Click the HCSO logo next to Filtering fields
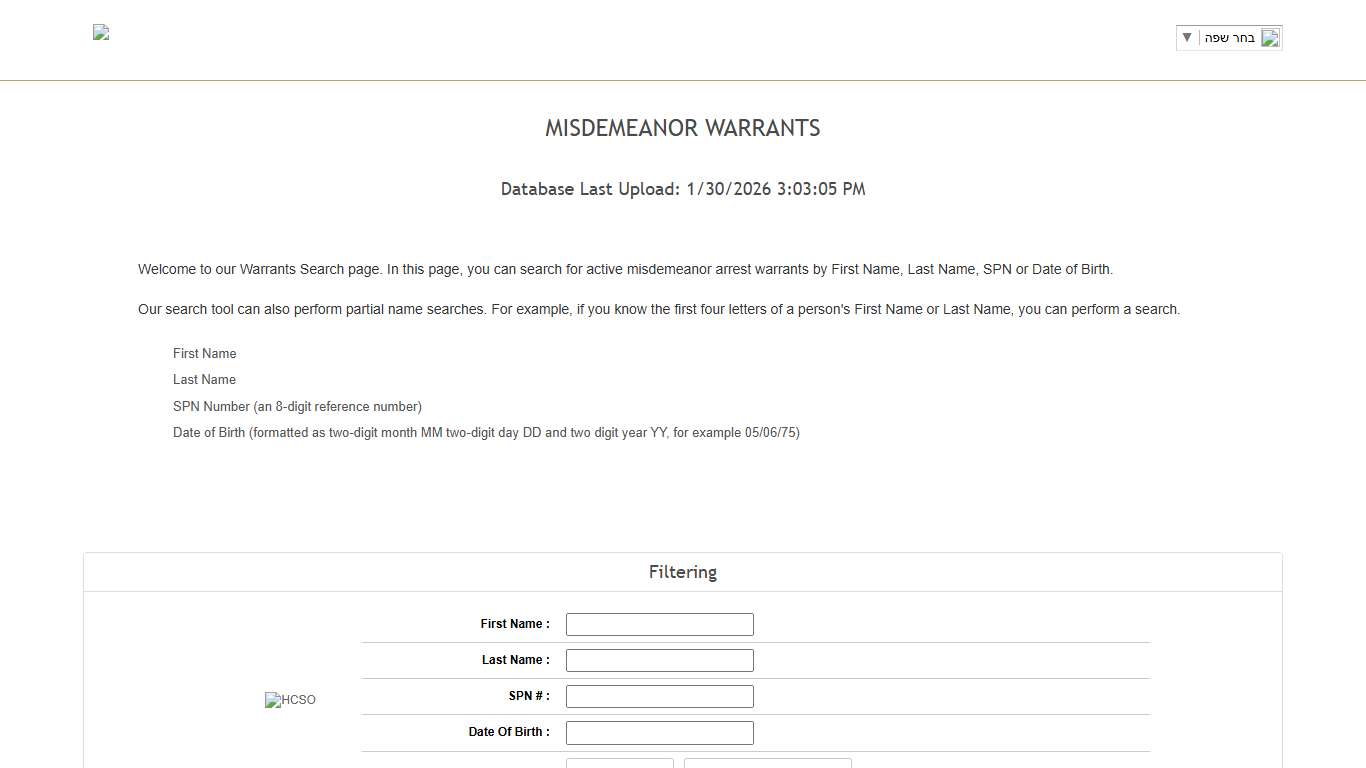 pos(290,700)
